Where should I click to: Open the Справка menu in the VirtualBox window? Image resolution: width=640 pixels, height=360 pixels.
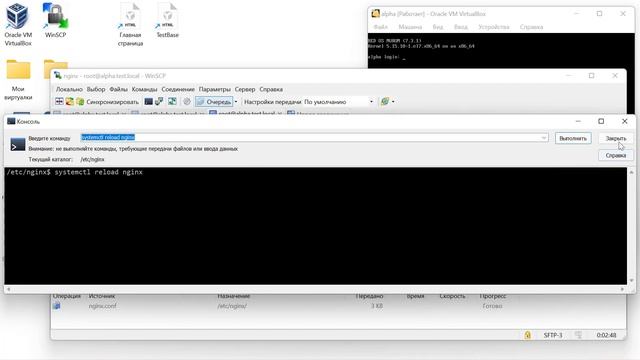point(531,27)
